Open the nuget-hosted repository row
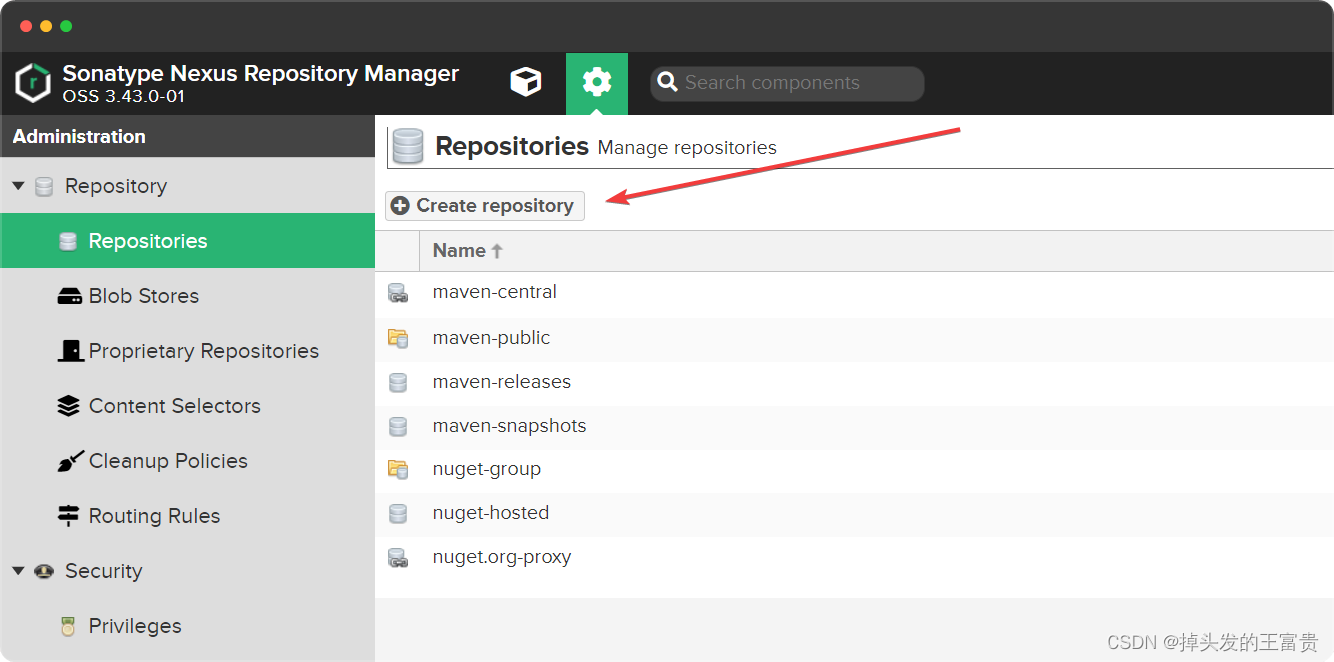The height and width of the screenshot is (662, 1334). (854, 513)
